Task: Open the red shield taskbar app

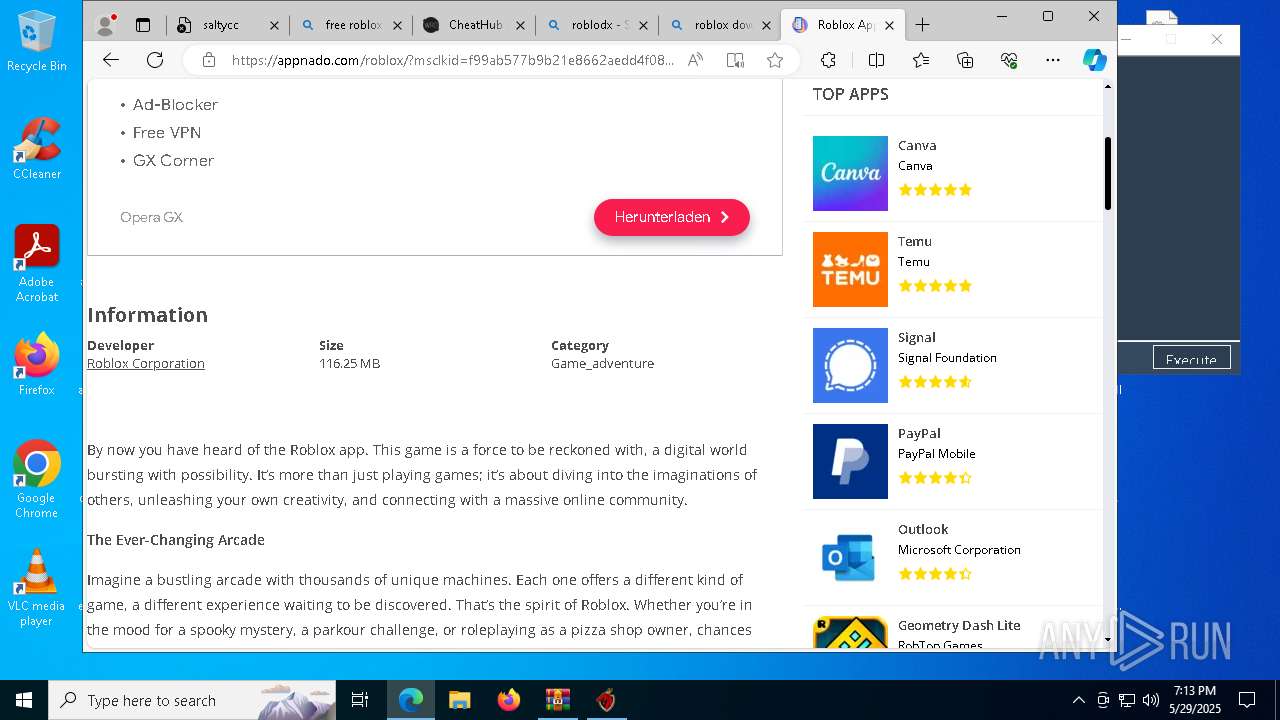Action: tap(605, 700)
